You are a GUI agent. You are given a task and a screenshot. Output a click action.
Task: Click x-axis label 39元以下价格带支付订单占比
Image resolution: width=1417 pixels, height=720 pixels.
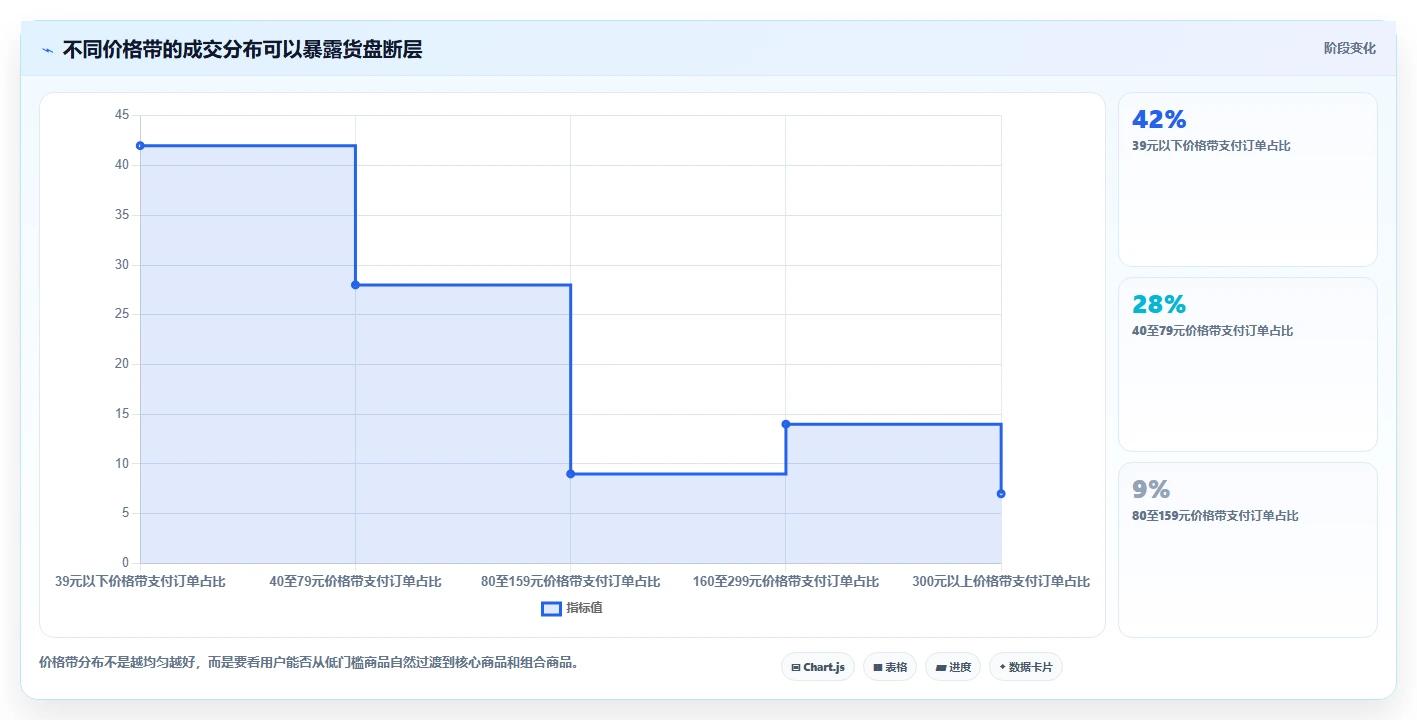(x=140, y=582)
